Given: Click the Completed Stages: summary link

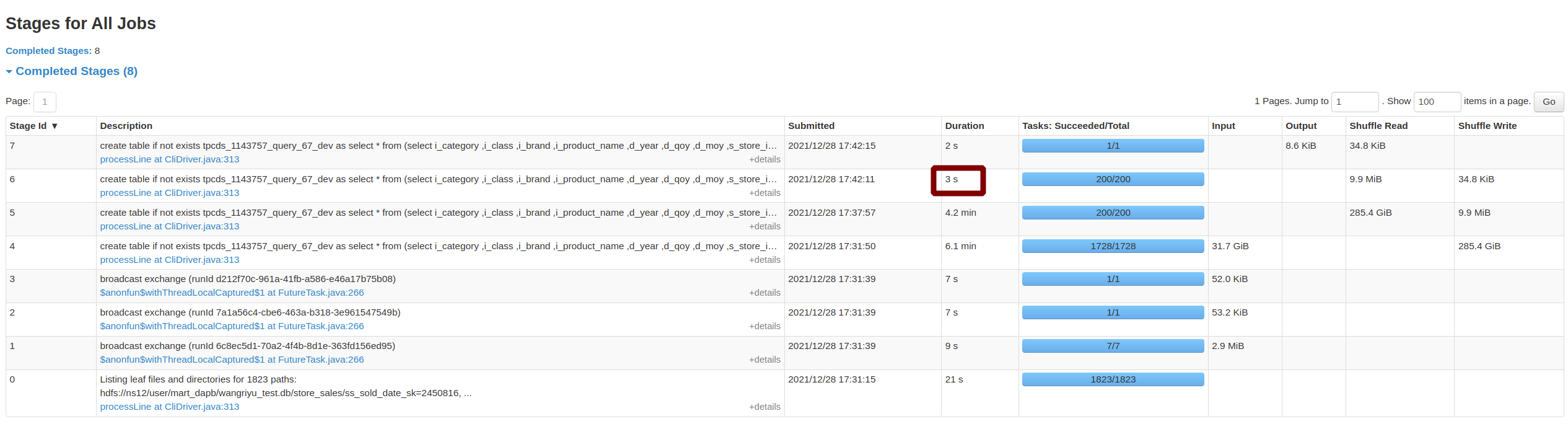Looking at the screenshot, I should (48, 51).
